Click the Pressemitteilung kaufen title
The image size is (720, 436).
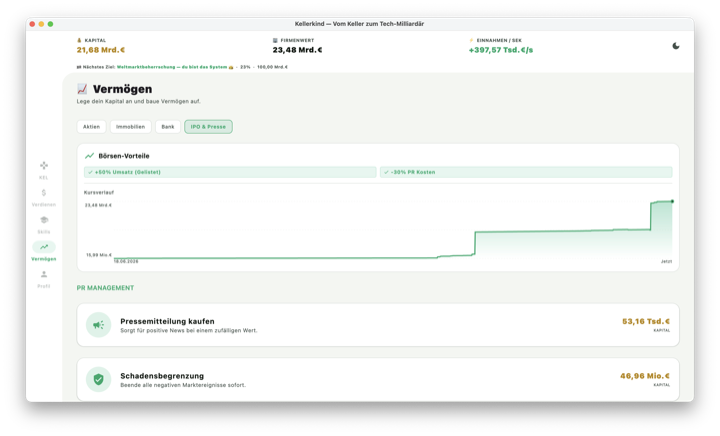click(x=167, y=321)
